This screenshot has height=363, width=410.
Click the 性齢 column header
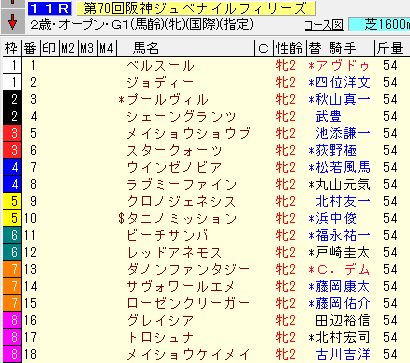(289, 49)
